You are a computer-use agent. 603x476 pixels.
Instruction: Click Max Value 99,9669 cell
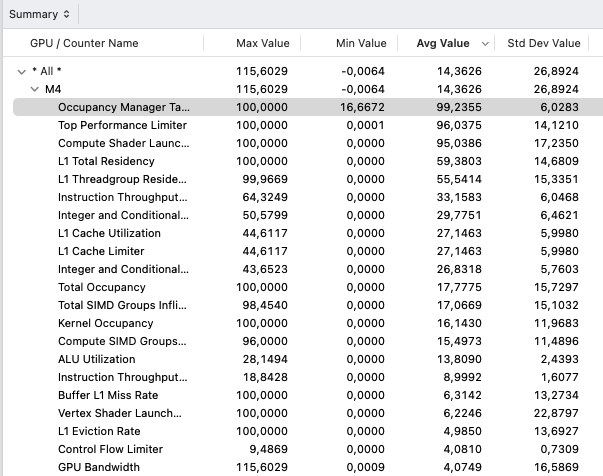265,179
